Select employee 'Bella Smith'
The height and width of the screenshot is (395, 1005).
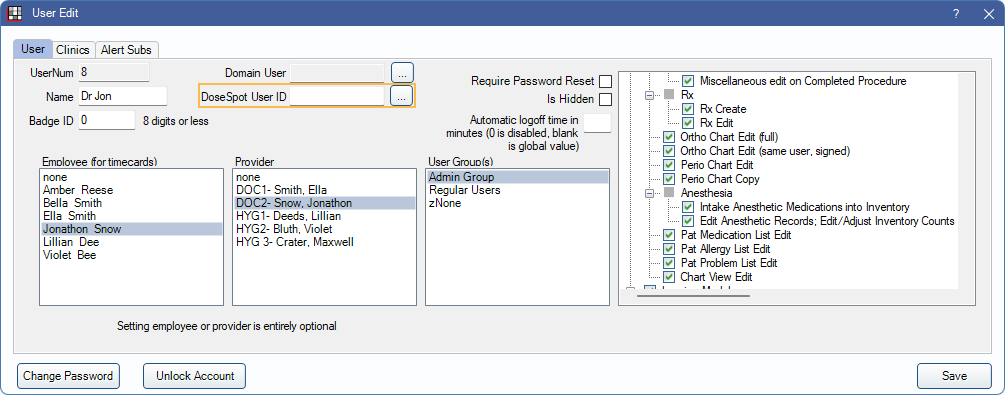[131, 203]
